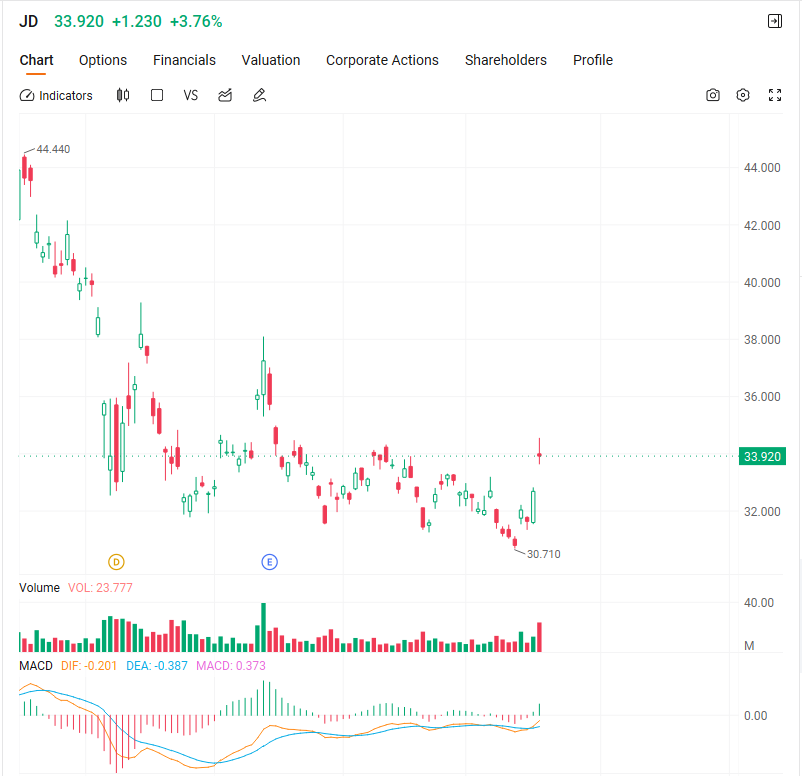Open the VS compare tool
Viewport: 802px width, 776px height.
(191, 95)
